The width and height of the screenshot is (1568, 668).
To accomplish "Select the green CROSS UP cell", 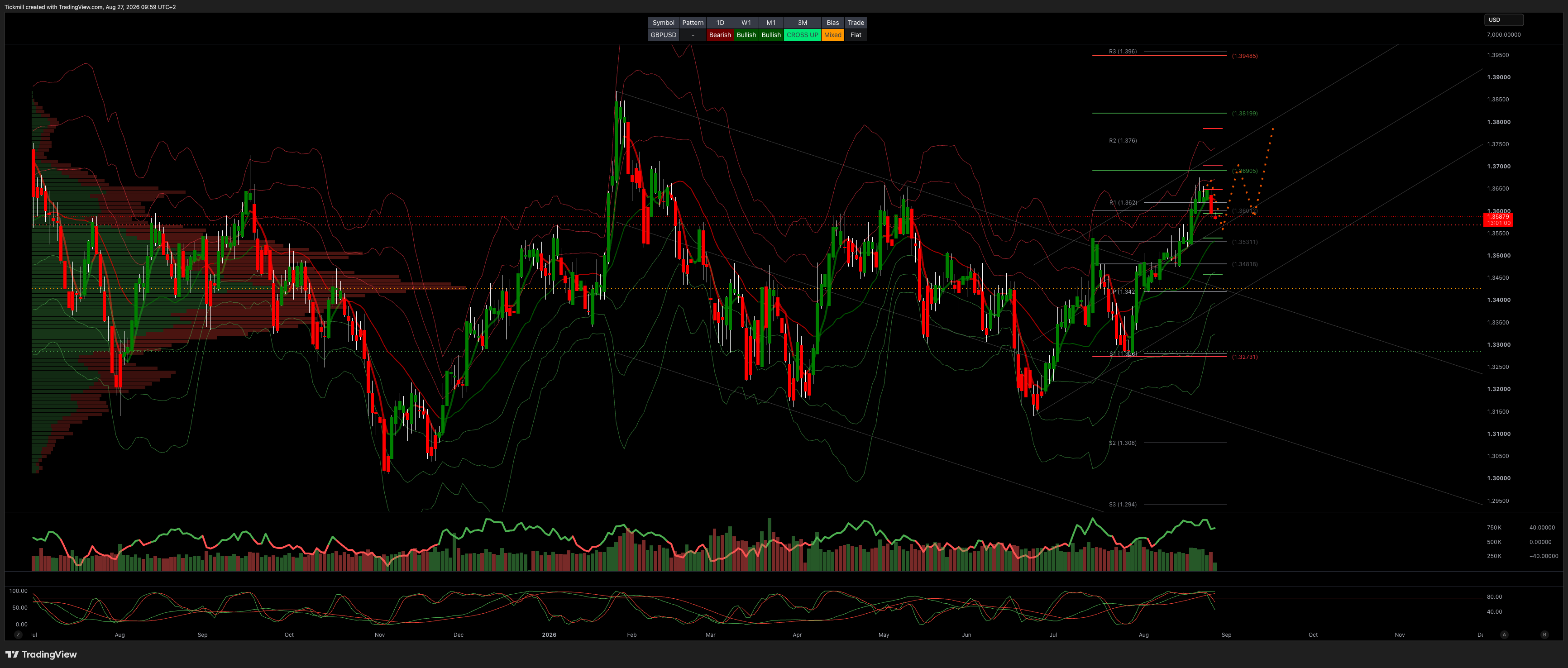I will [802, 35].
